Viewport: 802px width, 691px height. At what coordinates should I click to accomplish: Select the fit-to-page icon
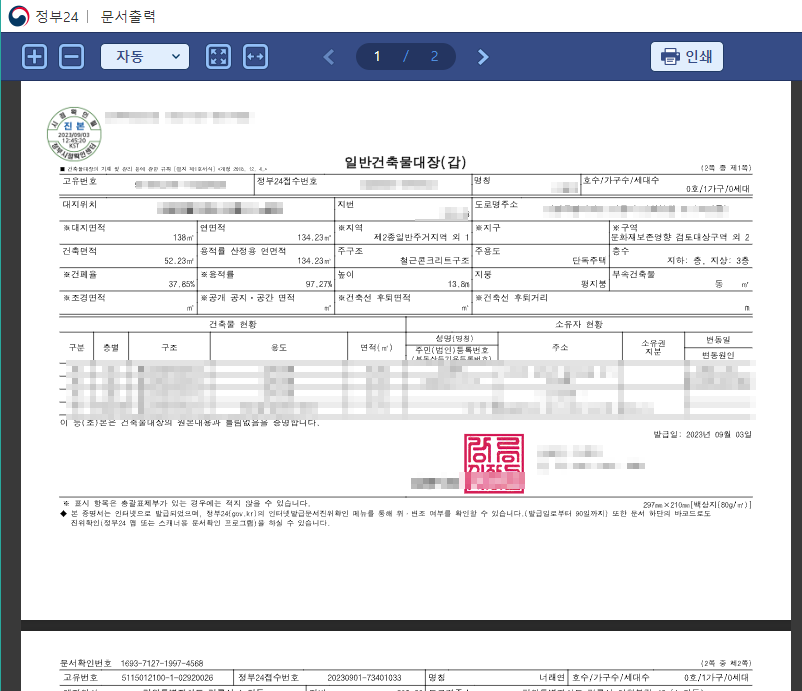219,55
